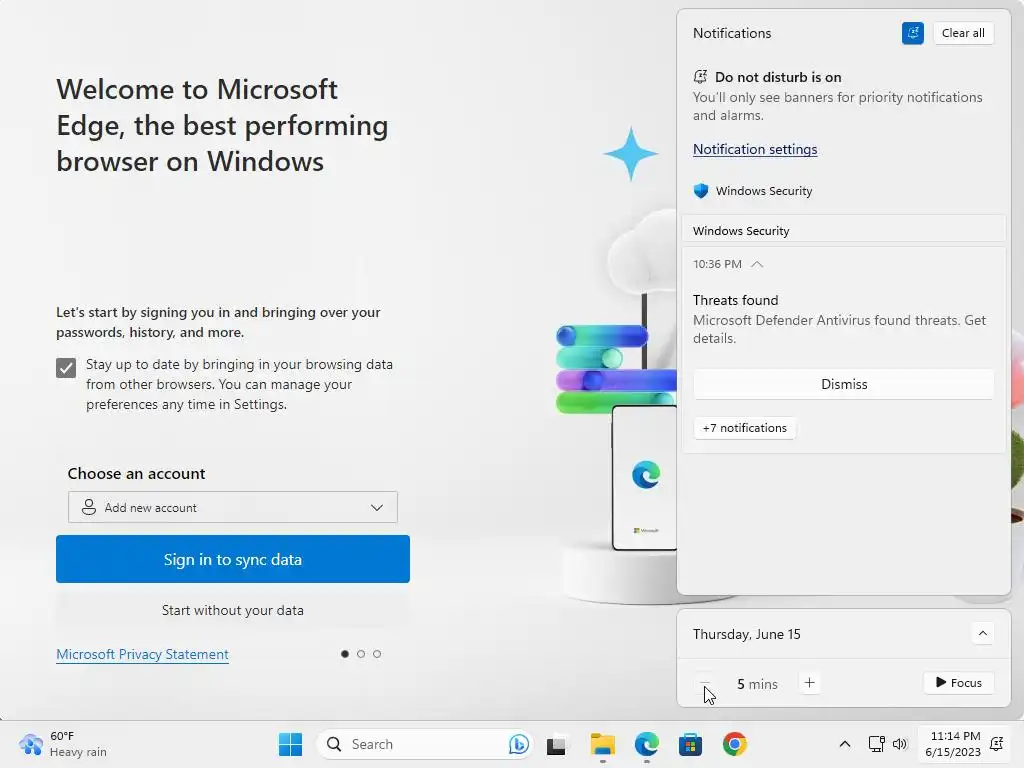Switch to Microsoft Edge on taskbar
Viewport: 1024px width, 768px height.
pos(647,744)
